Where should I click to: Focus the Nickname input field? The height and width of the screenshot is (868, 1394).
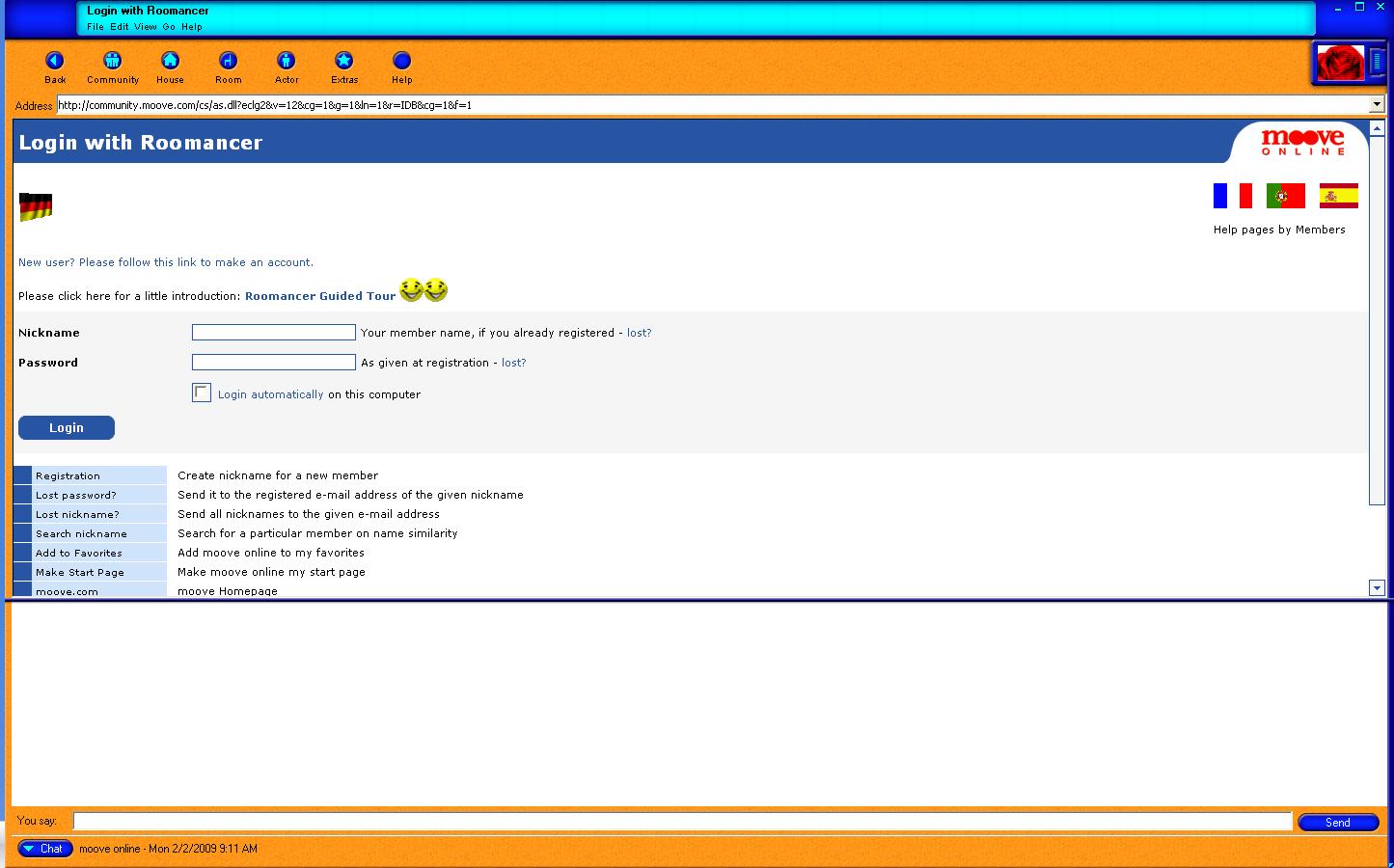(x=274, y=332)
